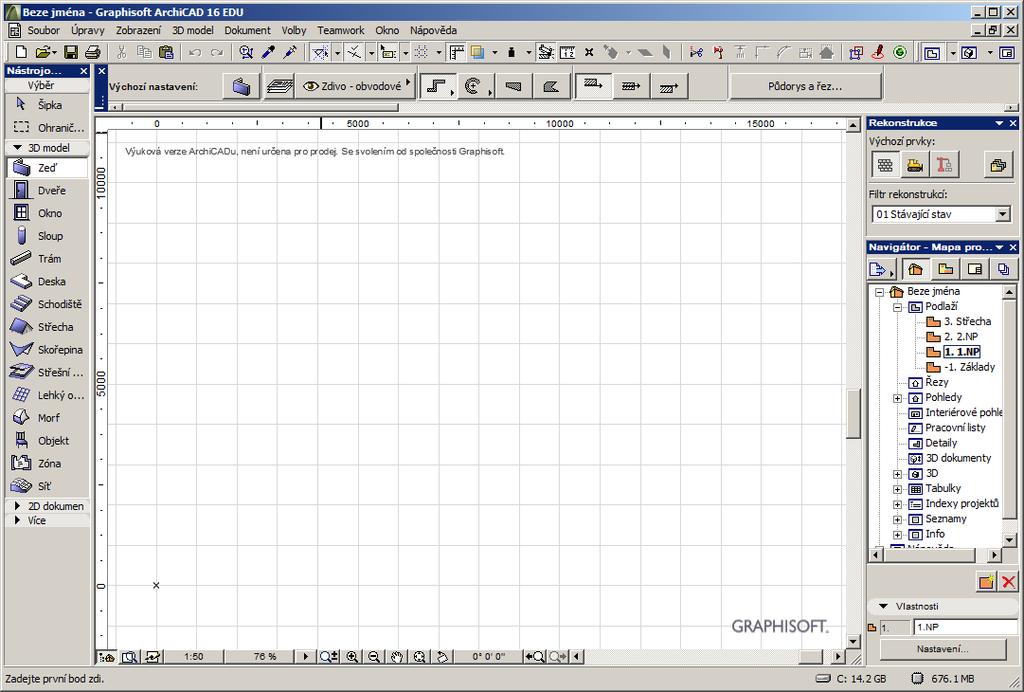Screen dimensions: 1024x692
Task: Open the Zobrazení menu
Action: click(x=138, y=30)
